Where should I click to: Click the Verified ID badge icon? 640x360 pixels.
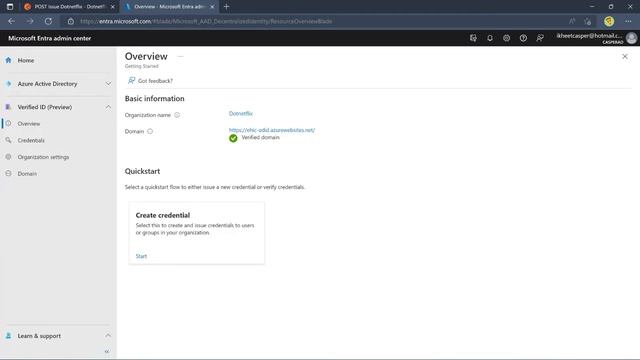8,107
